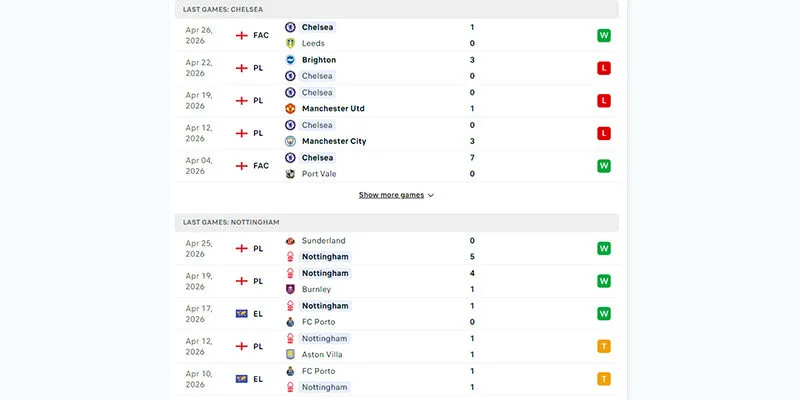This screenshot has width=800, height=400.
Task: Click the Manchester City crest icon
Action: [290, 141]
